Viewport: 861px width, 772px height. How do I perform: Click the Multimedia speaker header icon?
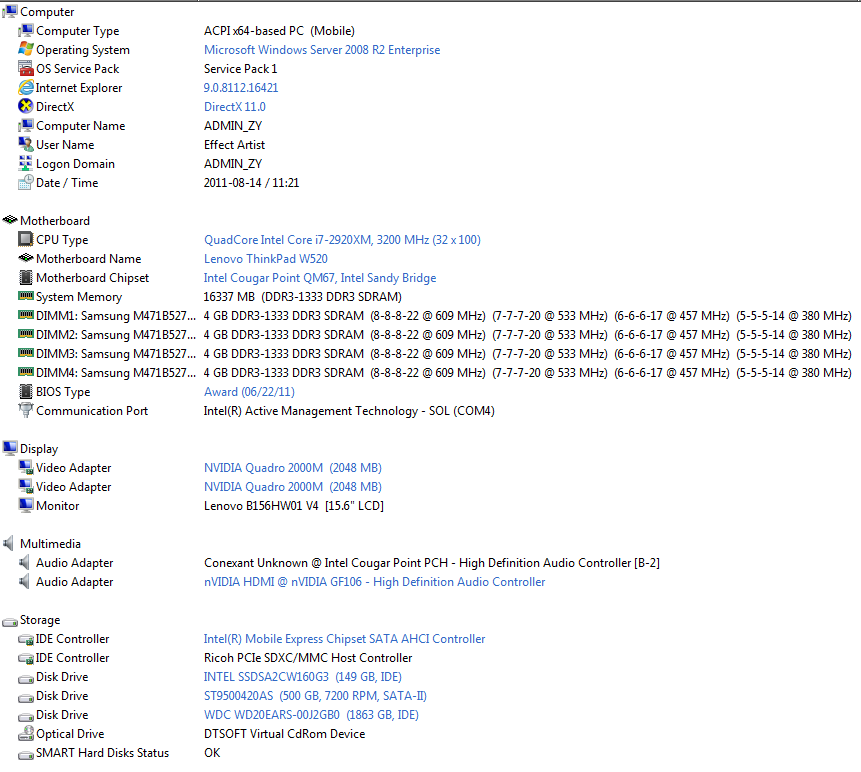[x=9, y=544]
